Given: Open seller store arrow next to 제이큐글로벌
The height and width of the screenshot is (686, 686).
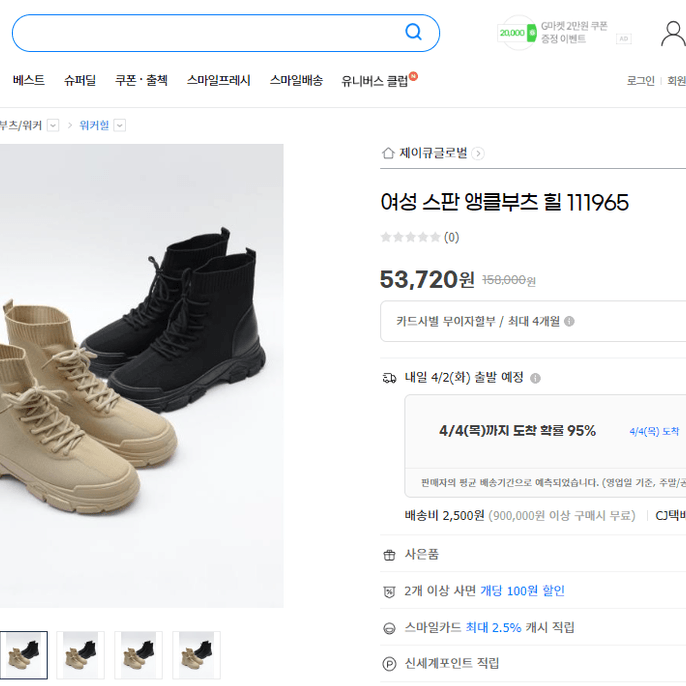Looking at the screenshot, I should [x=478, y=154].
